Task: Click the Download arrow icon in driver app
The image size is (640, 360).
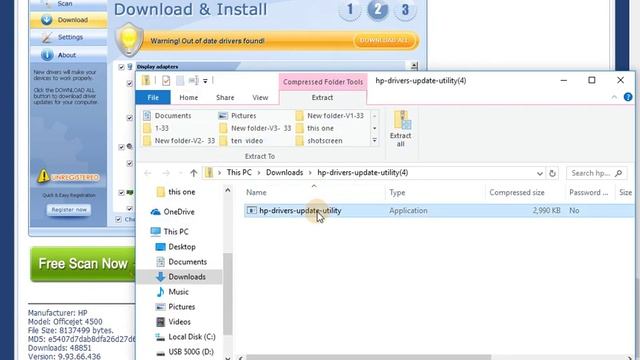Action: pos(47,20)
